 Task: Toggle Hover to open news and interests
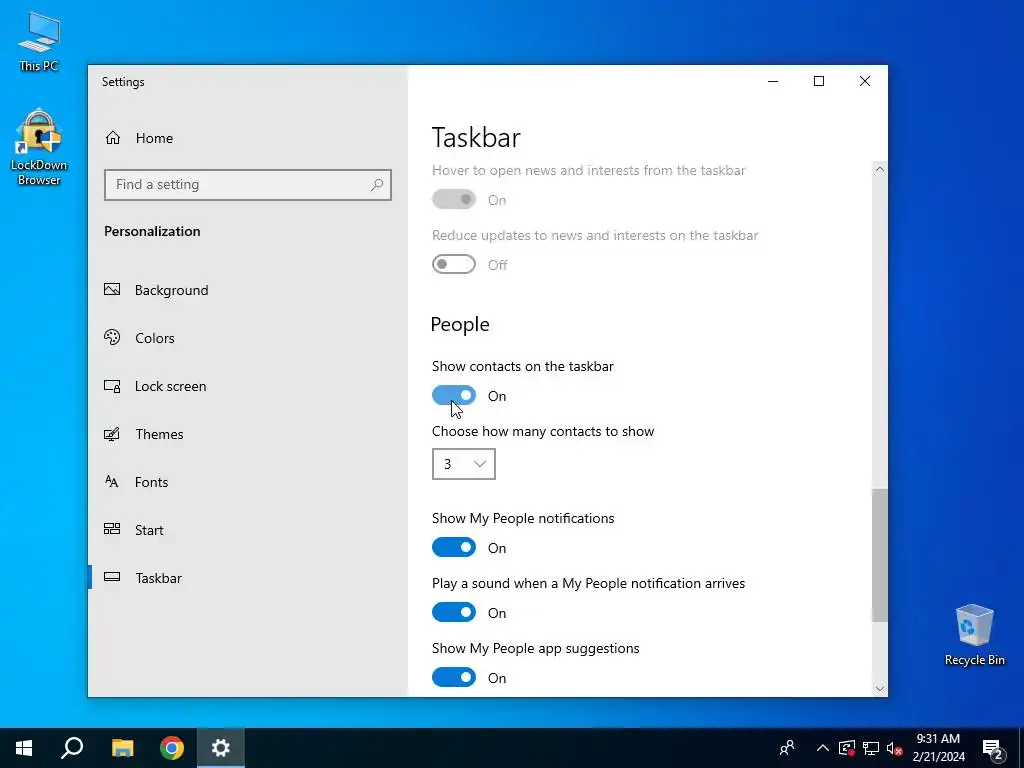[454, 199]
